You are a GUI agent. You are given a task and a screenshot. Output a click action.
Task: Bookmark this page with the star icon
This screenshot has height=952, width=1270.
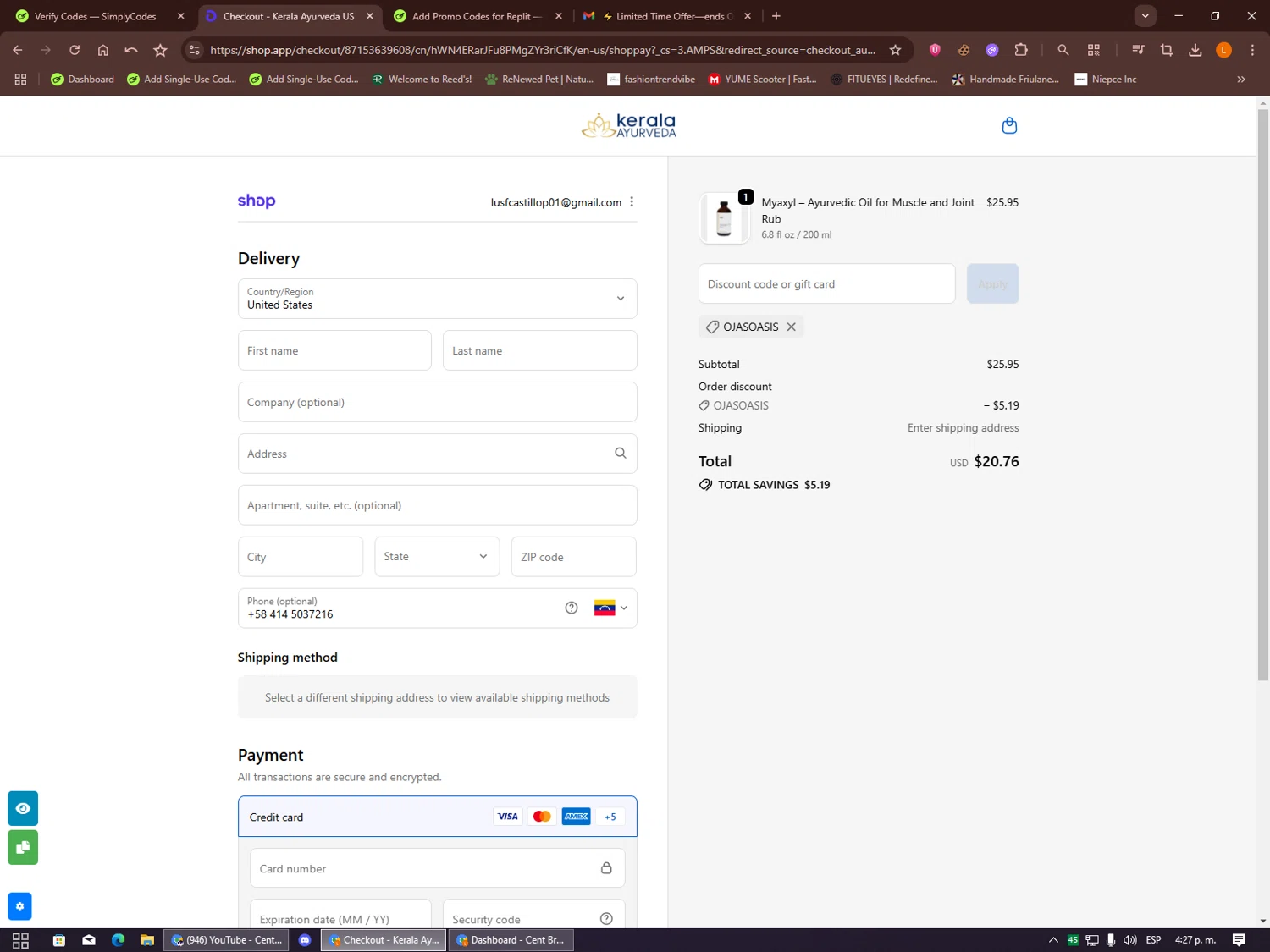coord(895,50)
